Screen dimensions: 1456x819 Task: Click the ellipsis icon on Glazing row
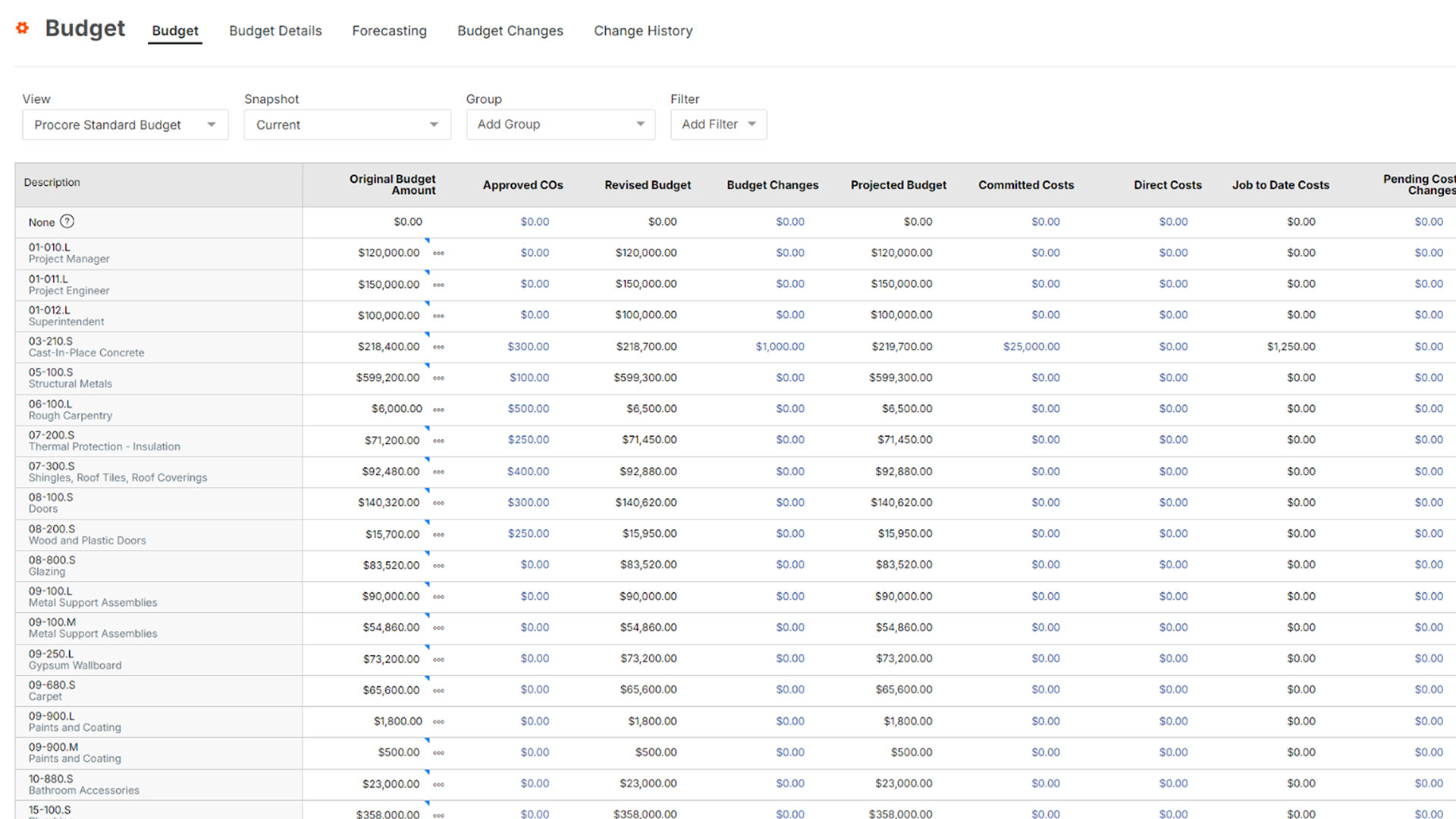(438, 565)
